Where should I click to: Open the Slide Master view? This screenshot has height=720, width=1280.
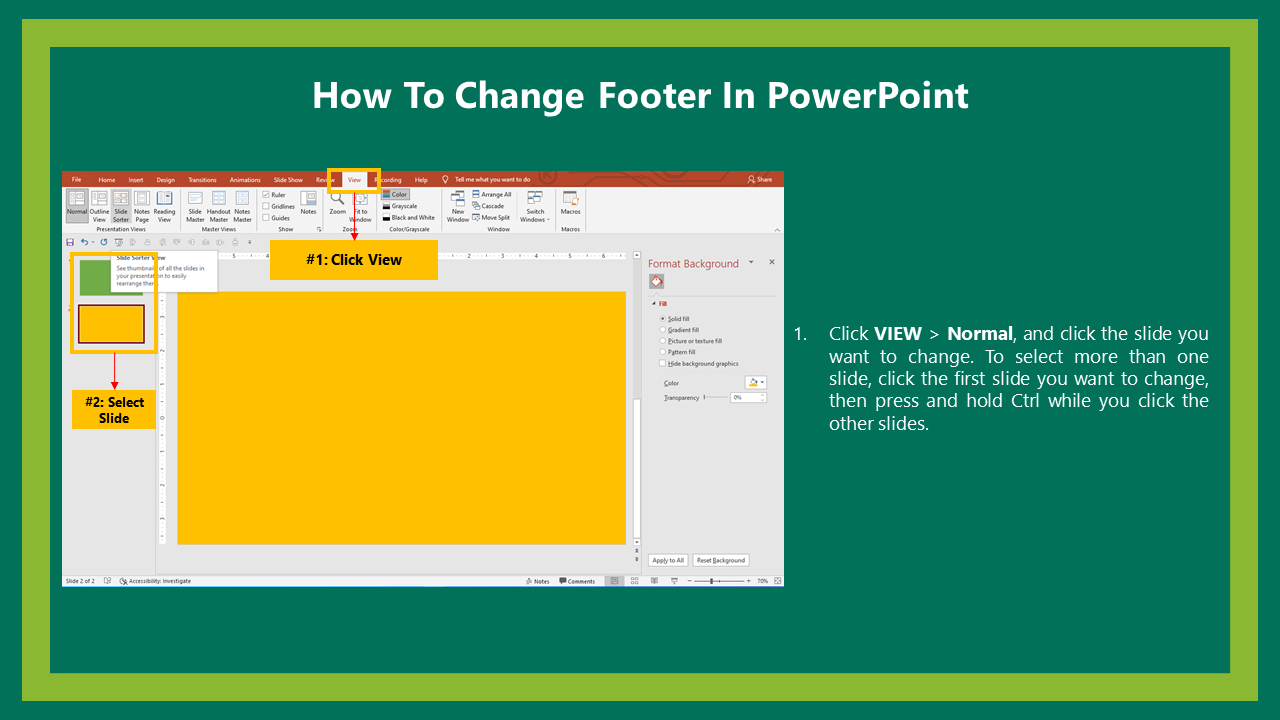tap(195, 206)
